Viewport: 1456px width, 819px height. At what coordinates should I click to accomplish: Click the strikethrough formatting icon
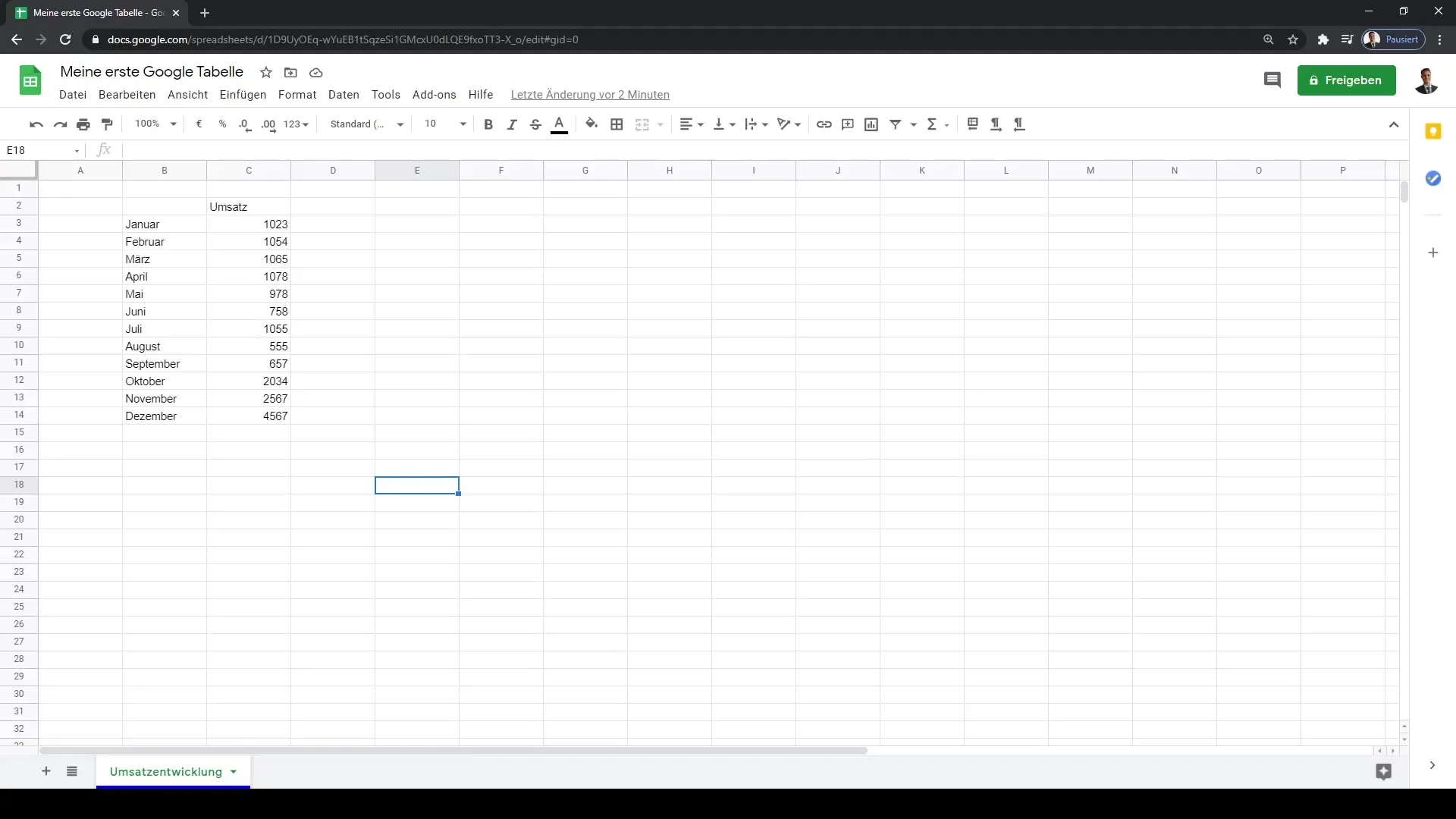coord(535,124)
